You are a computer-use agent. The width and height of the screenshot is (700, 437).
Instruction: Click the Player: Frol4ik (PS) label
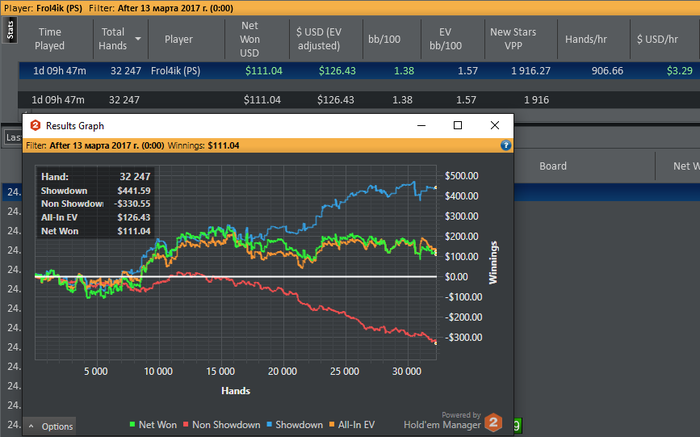[43, 8]
